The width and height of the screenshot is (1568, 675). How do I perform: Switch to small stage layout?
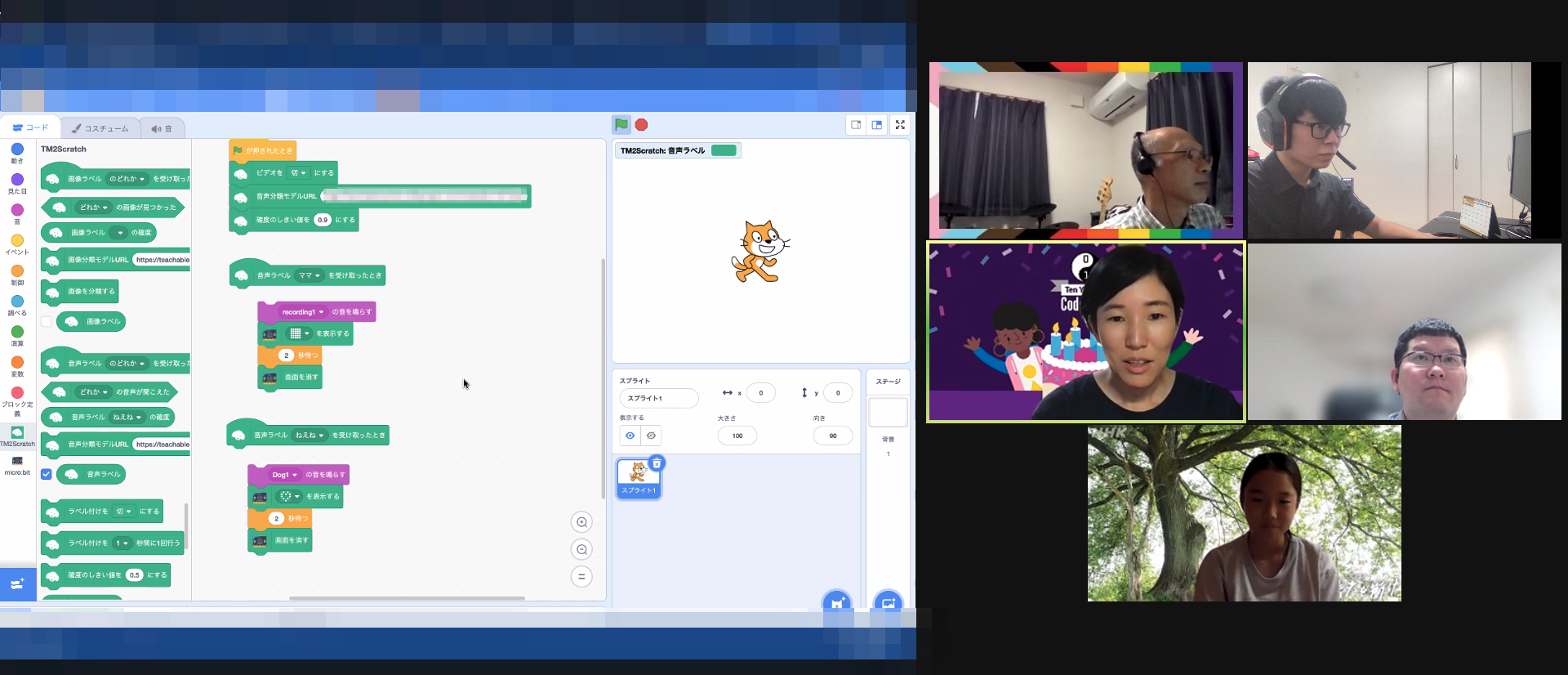(x=856, y=125)
